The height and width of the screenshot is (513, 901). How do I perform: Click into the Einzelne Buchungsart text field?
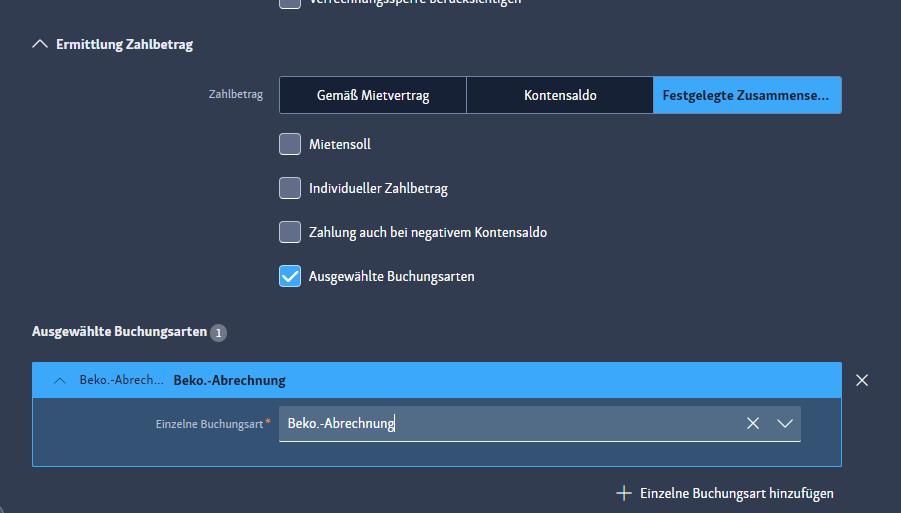point(500,423)
